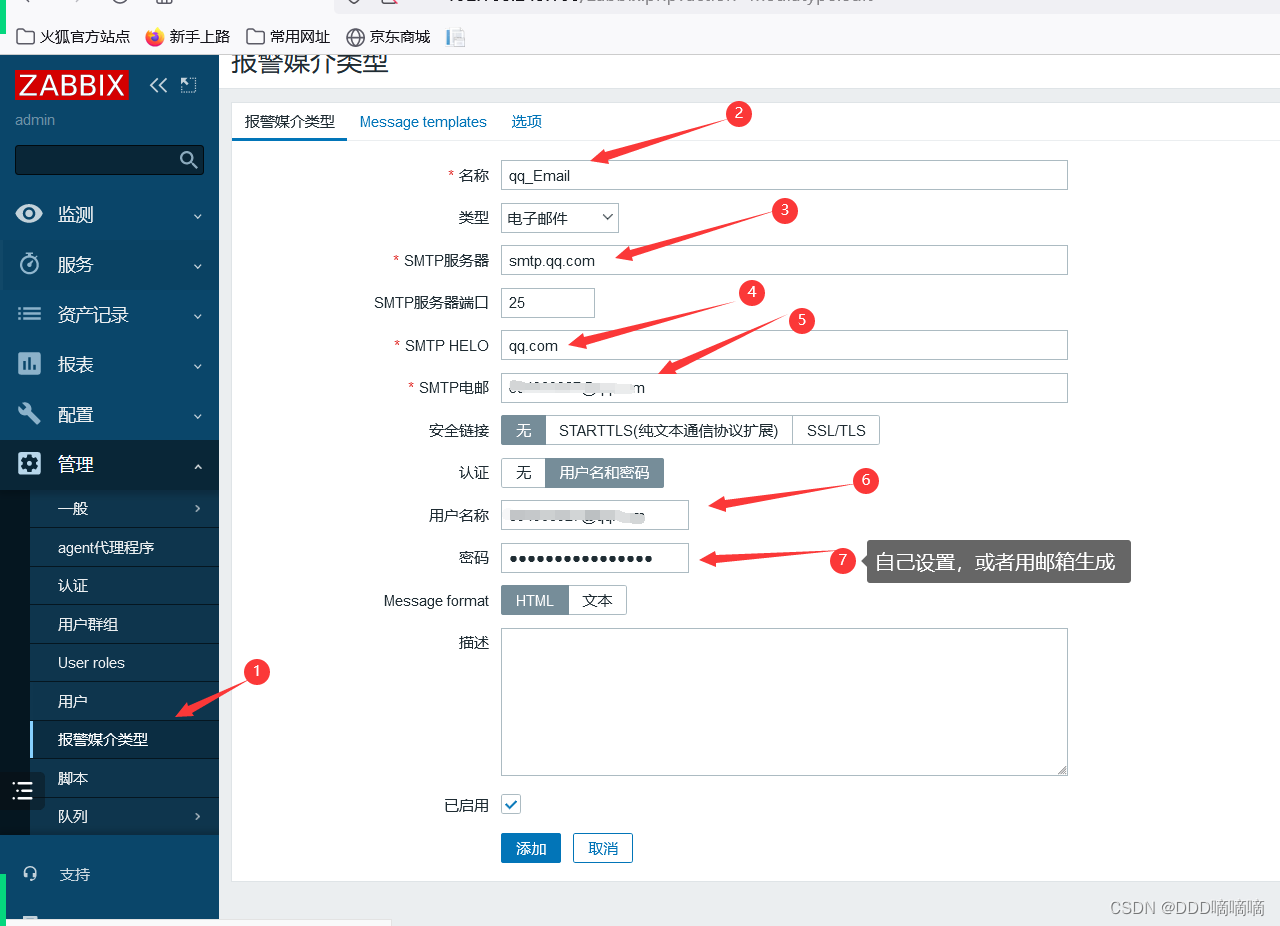Switch to the Message templates tab
Image resolution: width=1280 pixels, height=926 pixels.
coord(423,122)
